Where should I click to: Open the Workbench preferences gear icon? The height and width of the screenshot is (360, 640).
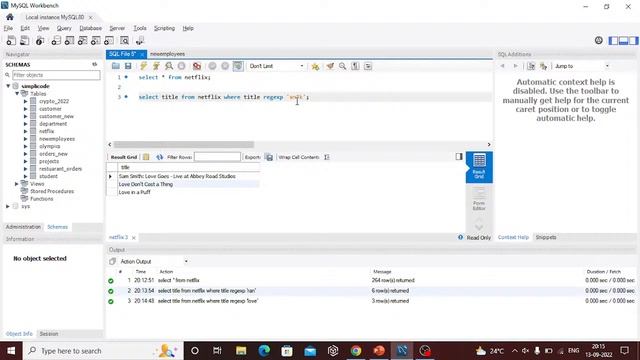coord(598,40)
